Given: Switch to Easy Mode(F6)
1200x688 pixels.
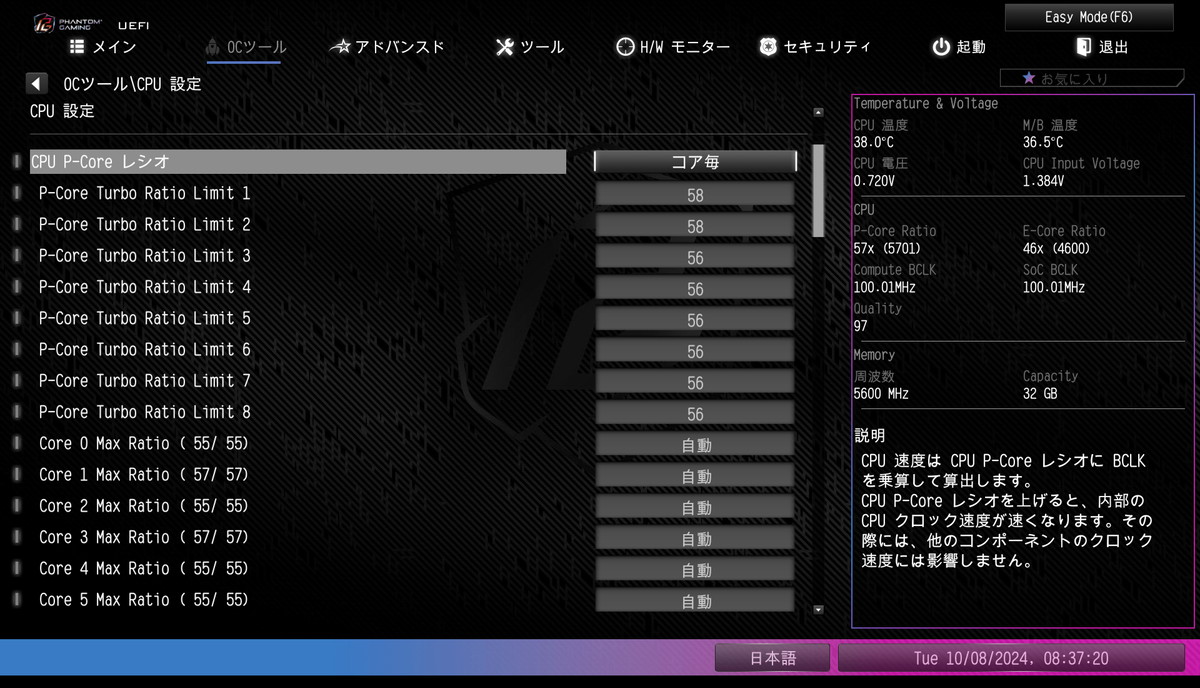Looking at the screenshot, I should pos(1088,17).
